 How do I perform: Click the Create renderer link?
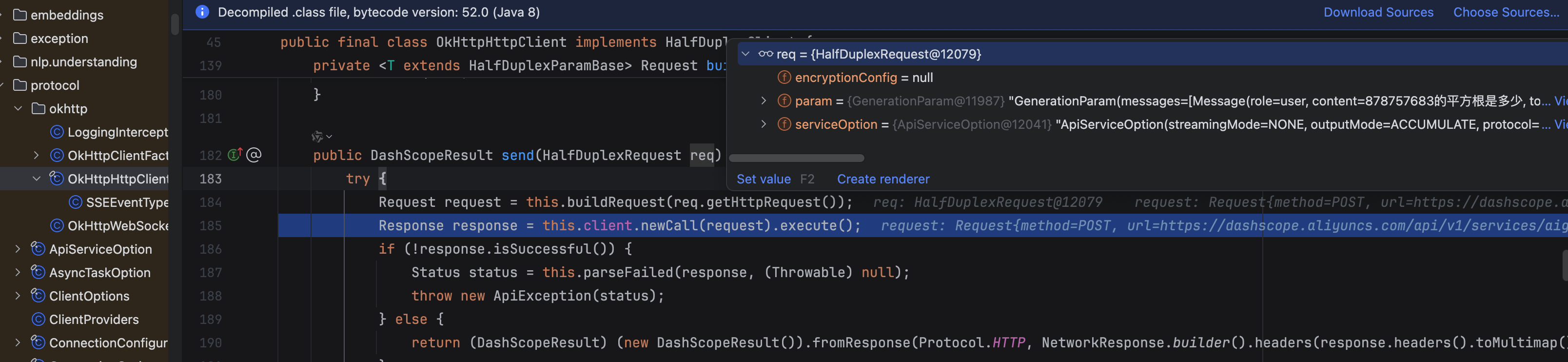[882, 179]
